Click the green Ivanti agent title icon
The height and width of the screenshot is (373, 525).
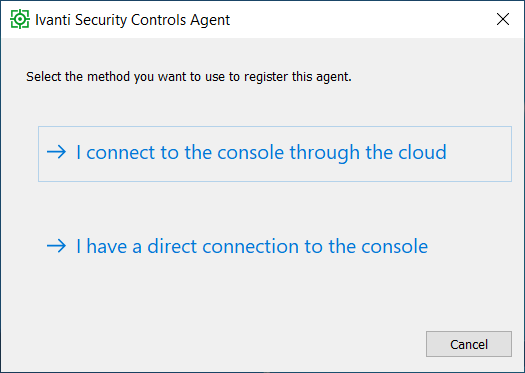(20, 19)
